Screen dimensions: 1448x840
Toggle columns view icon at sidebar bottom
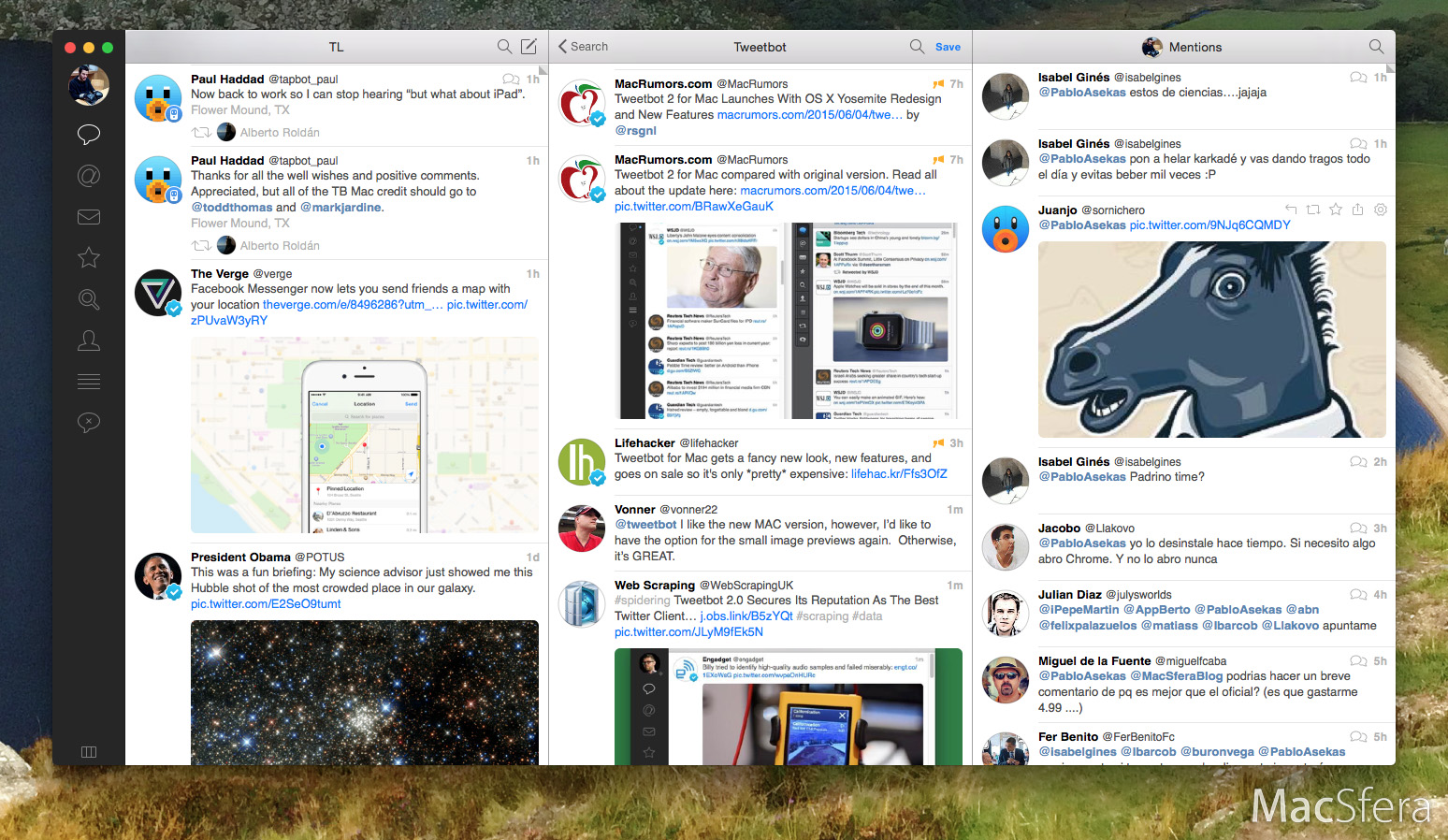[x=89, y=752]
